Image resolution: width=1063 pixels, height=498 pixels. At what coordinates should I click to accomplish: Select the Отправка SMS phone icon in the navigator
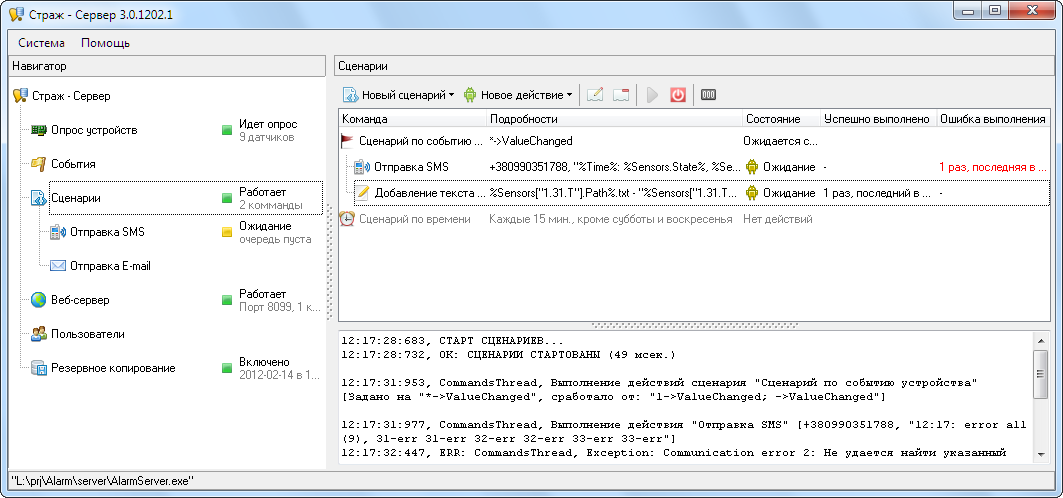click(x=58, y=232)
